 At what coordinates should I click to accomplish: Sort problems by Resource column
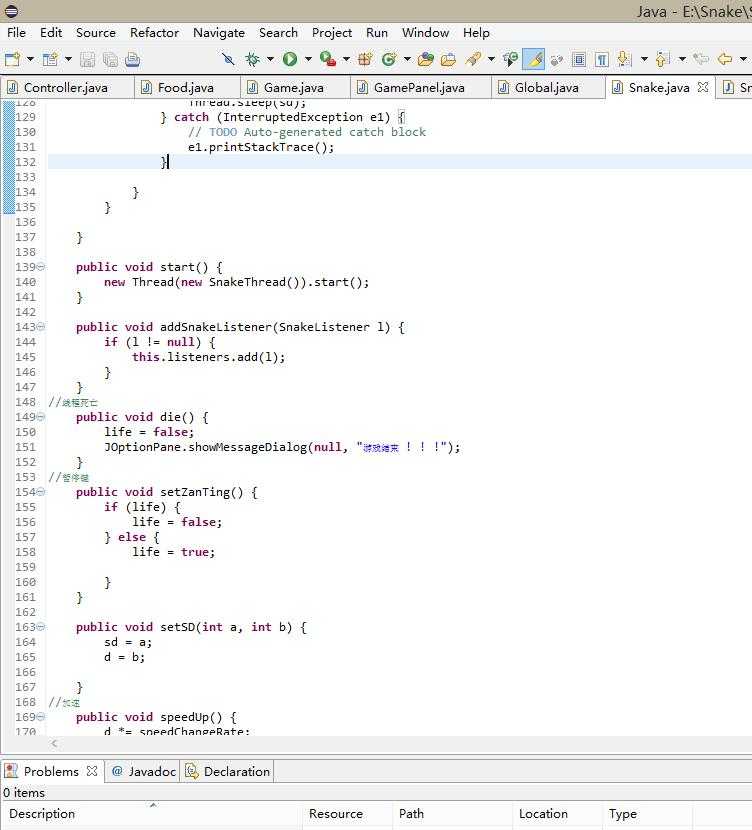tap(347, 814)
